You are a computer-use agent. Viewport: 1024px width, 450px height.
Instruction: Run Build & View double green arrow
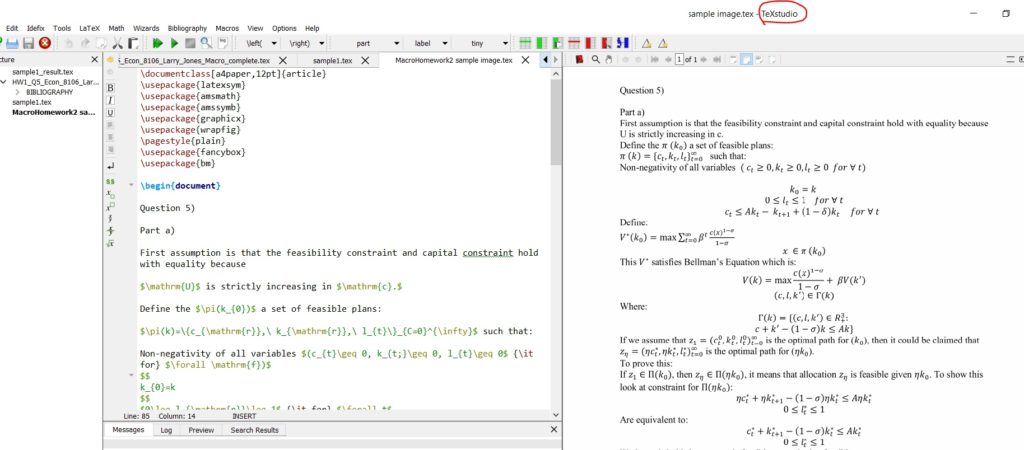(x=157, y=43)
